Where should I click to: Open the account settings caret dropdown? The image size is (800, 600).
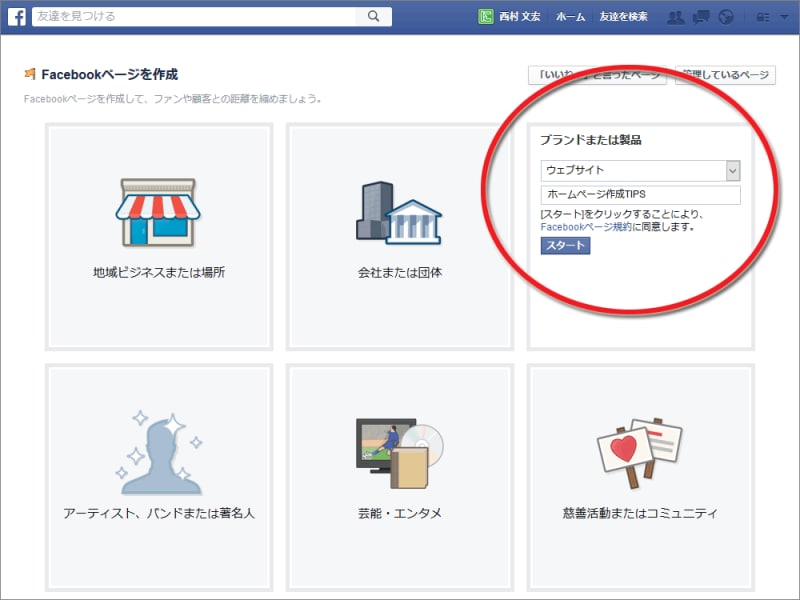click(783, 16)
